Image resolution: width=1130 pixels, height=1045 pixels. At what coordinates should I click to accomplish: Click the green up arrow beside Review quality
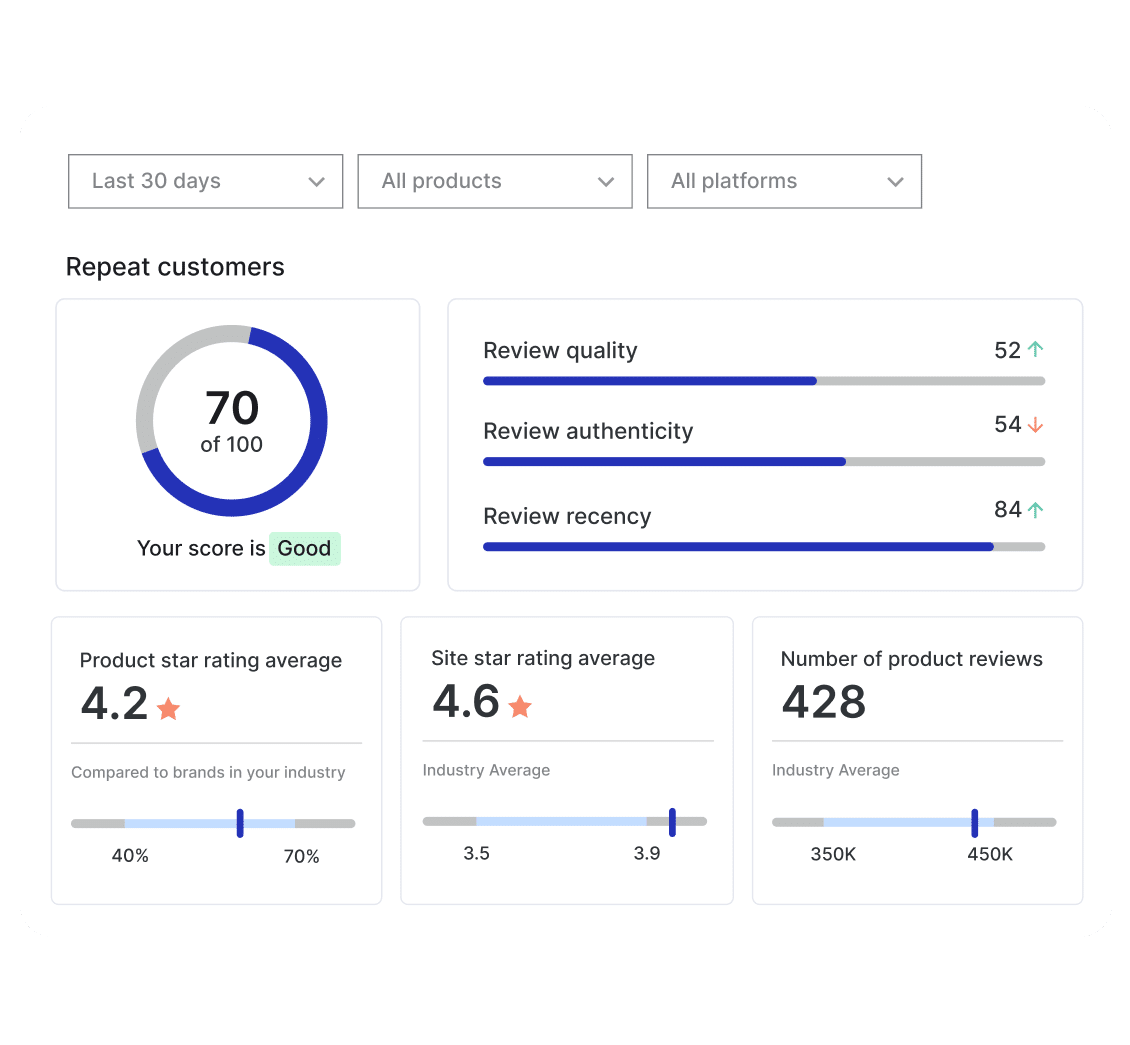(x=1035, y=350)
